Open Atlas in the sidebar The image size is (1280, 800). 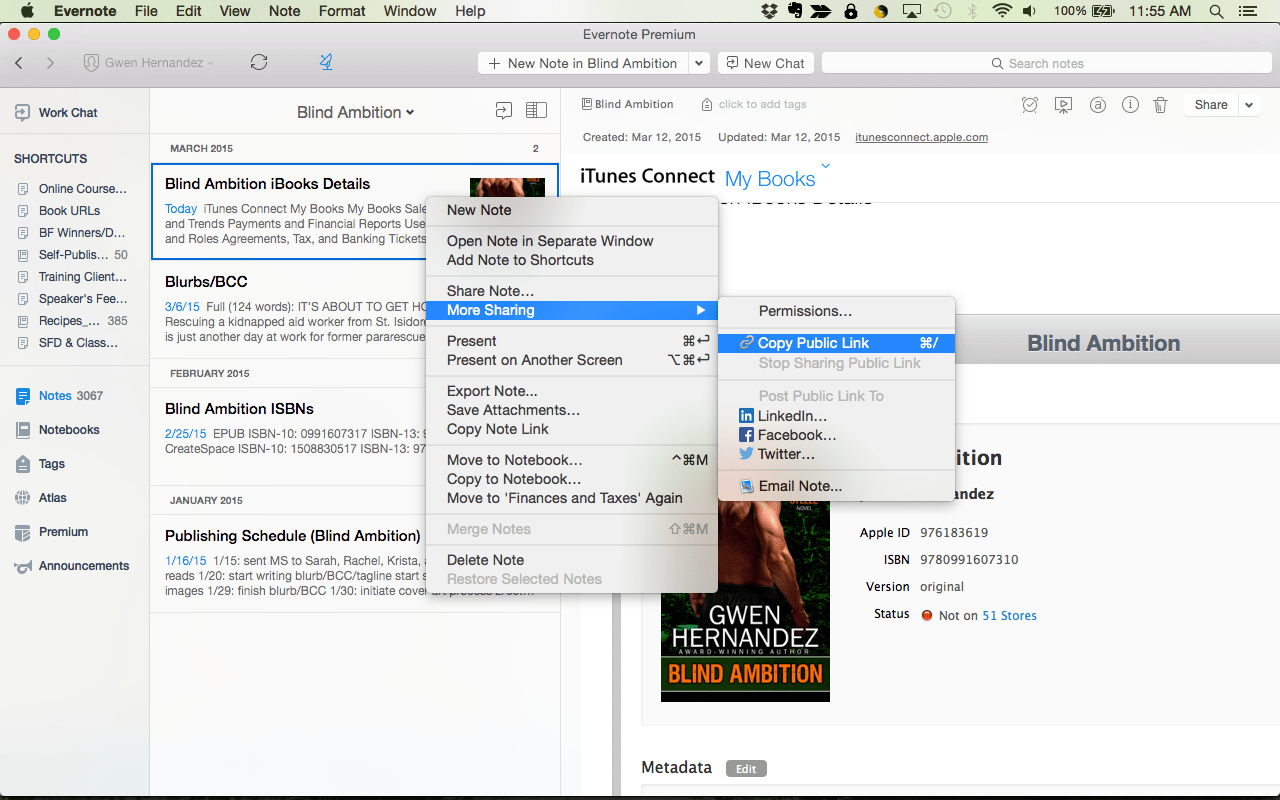[41, 498]
